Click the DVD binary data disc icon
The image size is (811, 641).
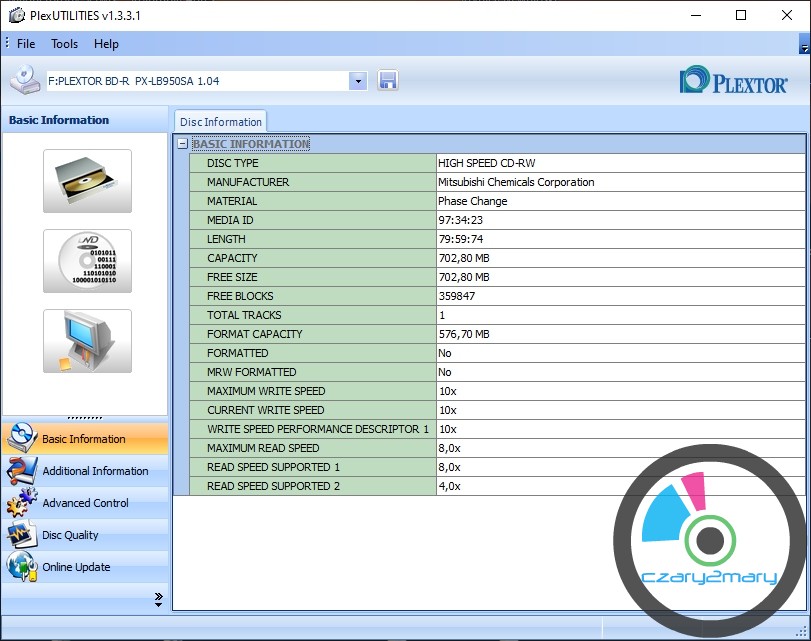[x=87, y=261]
